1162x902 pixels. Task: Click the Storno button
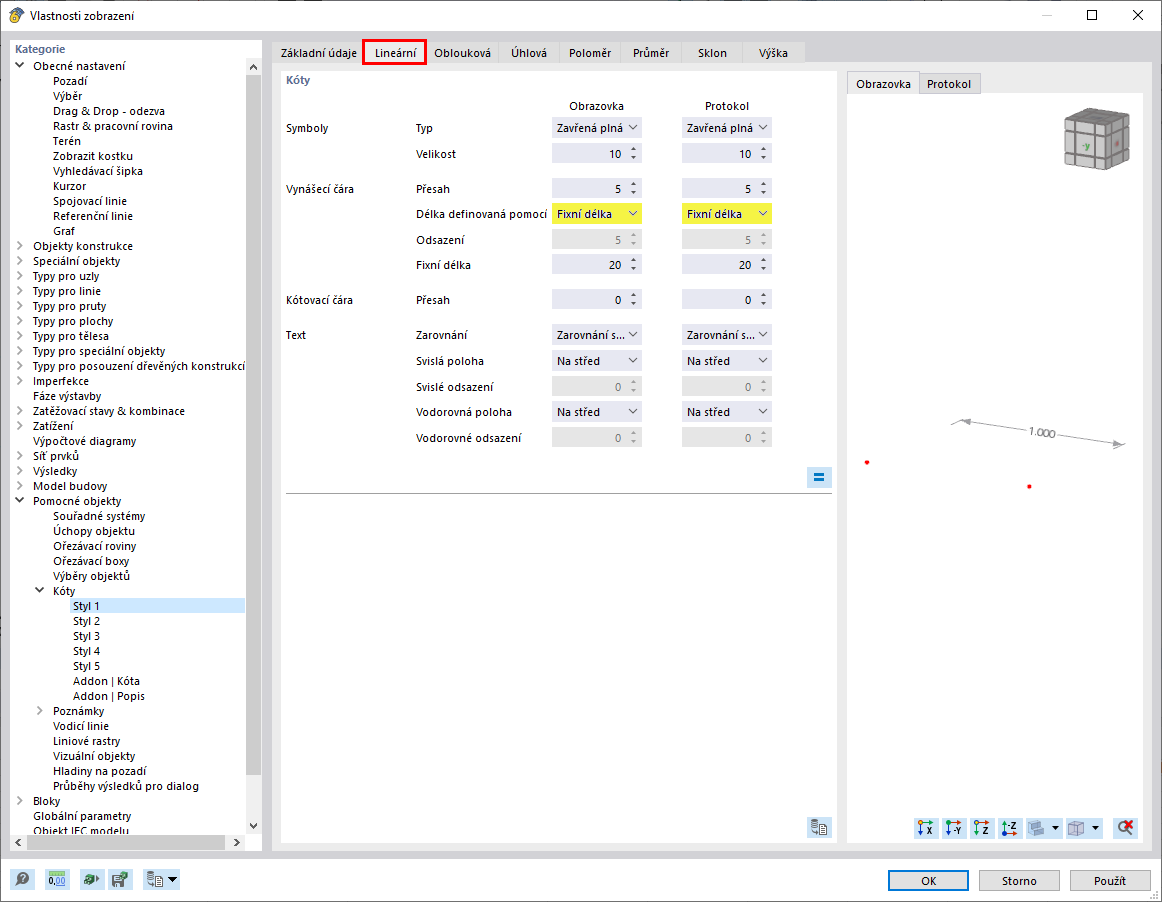(x=1019, y=881)
